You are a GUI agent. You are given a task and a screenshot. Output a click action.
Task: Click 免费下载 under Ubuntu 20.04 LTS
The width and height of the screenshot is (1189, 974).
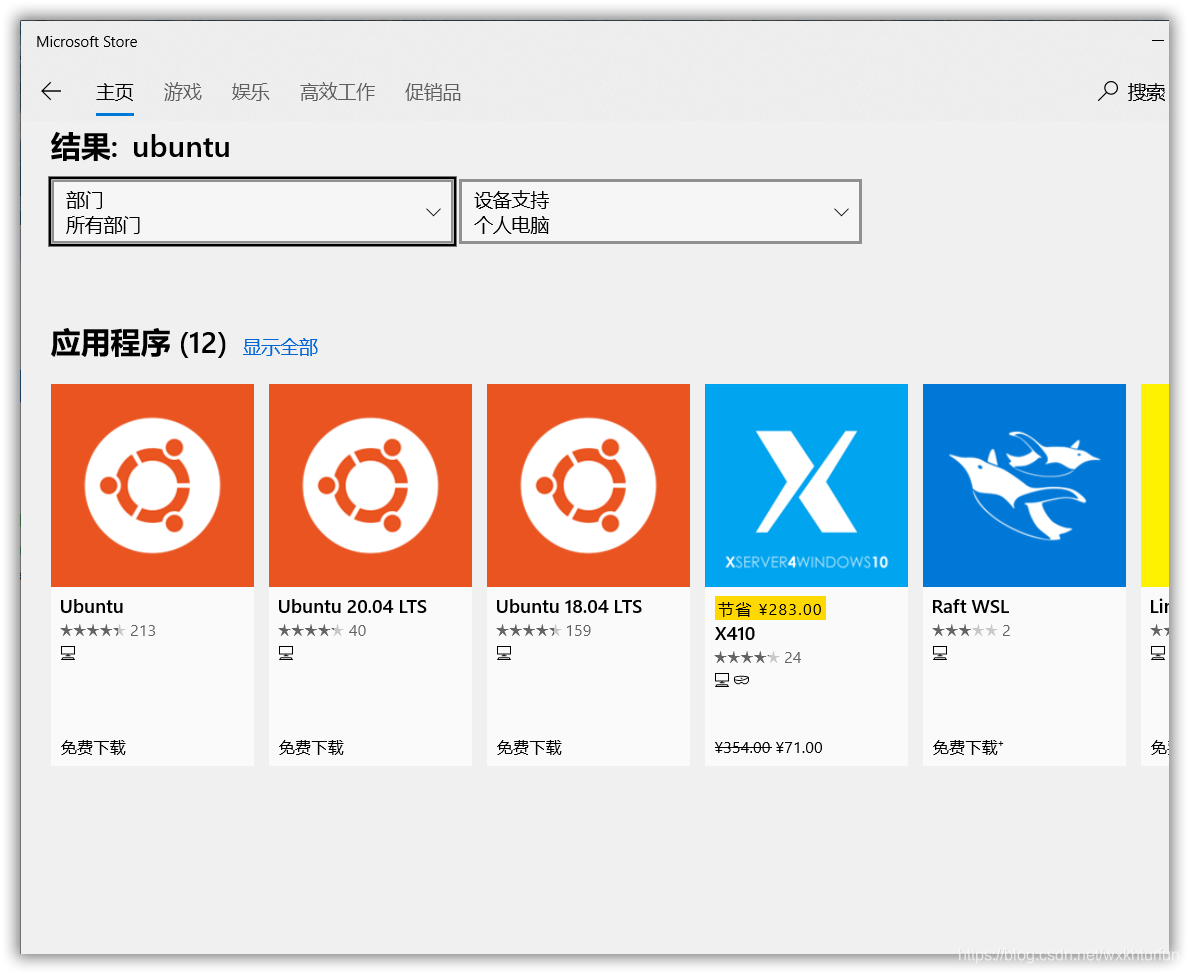click(x=311, y=748)
